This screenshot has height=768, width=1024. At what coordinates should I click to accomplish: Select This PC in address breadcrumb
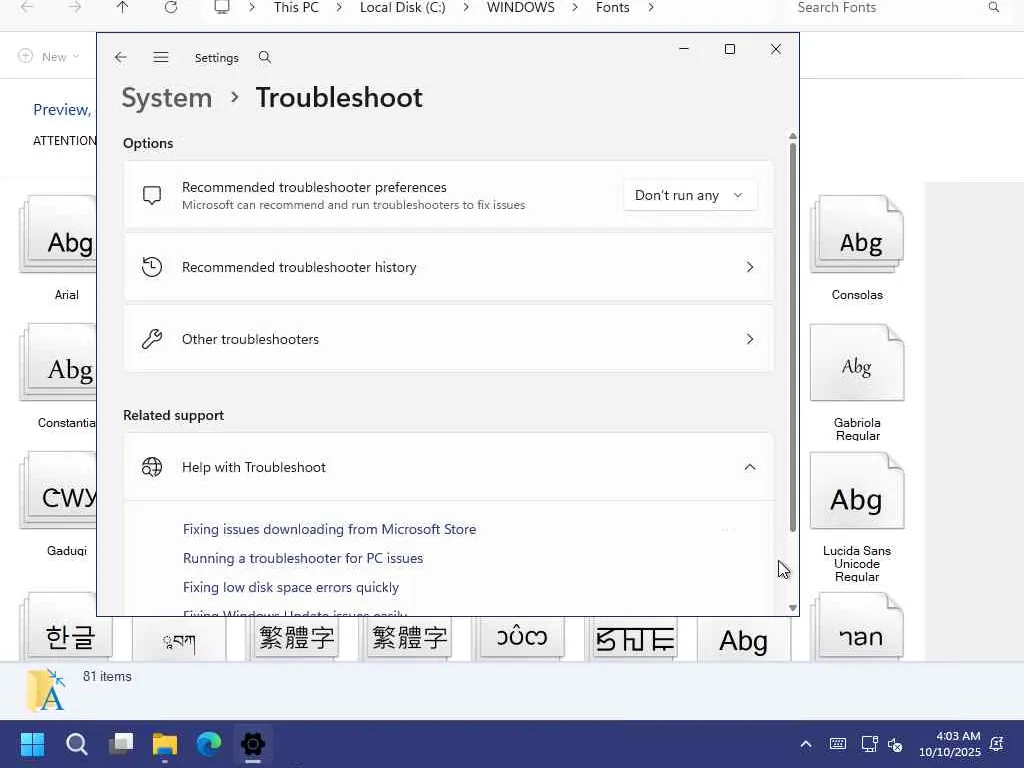click(296, 7)
